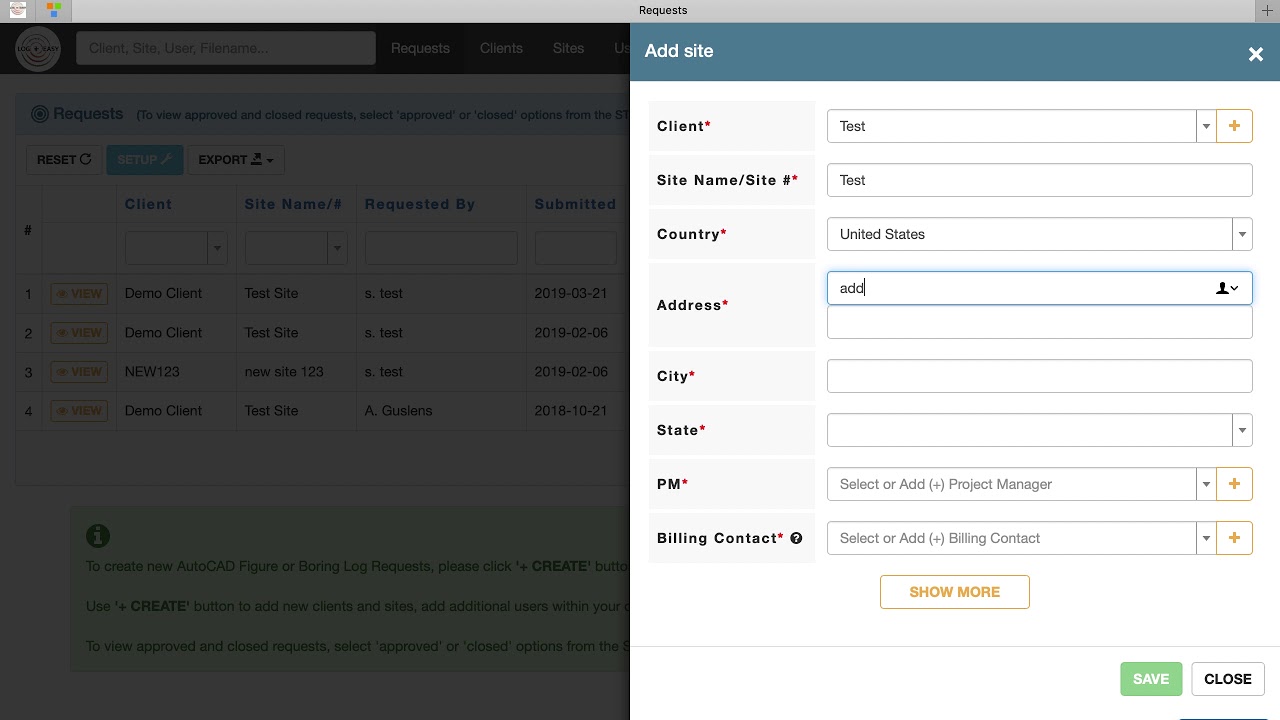This screenshot has height=720, width=1280.
Task: View request by A. Guslens
Action: coord(79,411)
